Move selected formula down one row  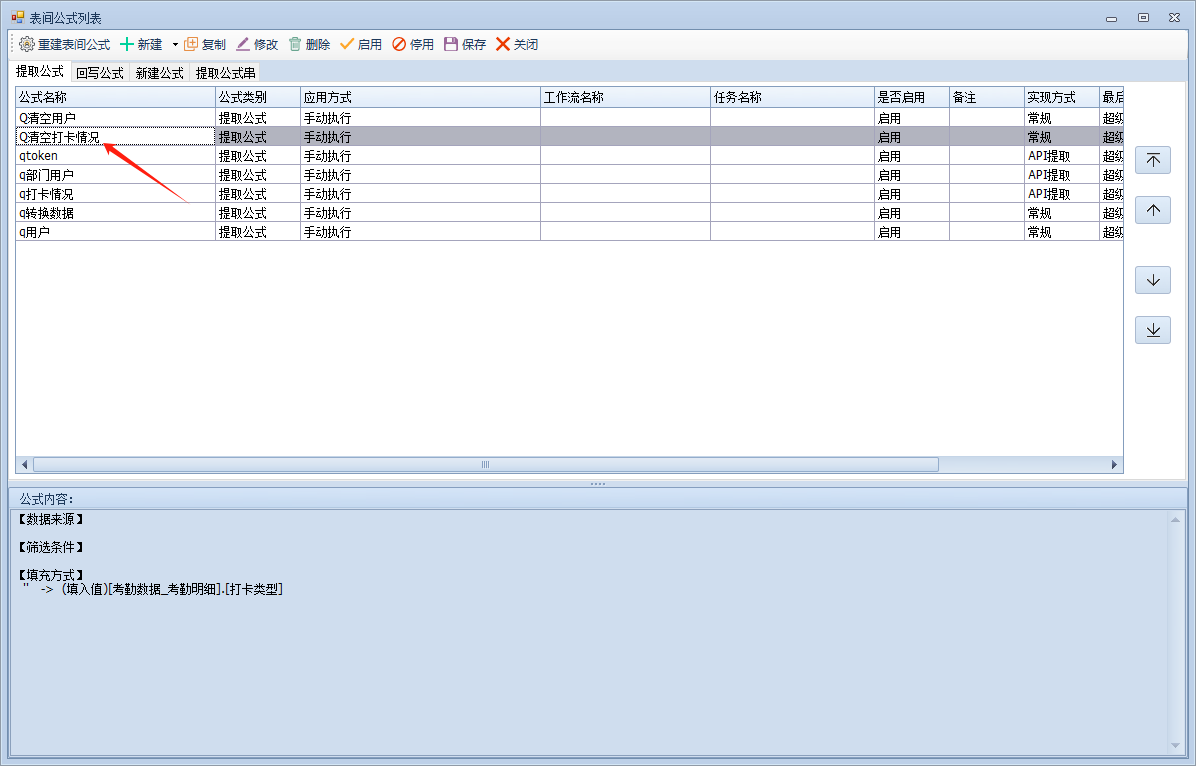(1153, 280)
